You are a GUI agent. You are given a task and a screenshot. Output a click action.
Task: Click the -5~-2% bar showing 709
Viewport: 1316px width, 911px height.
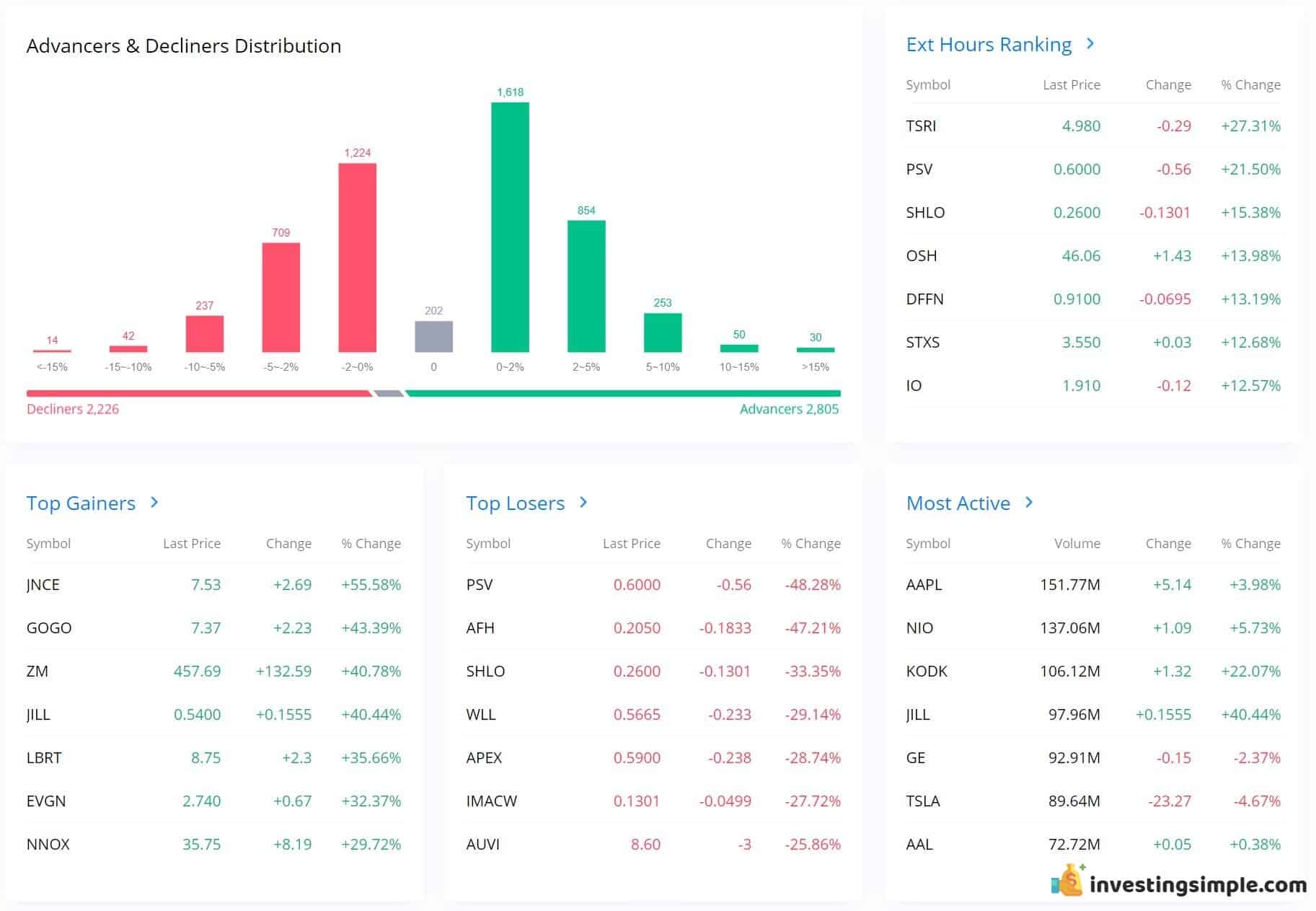point(281,297)
